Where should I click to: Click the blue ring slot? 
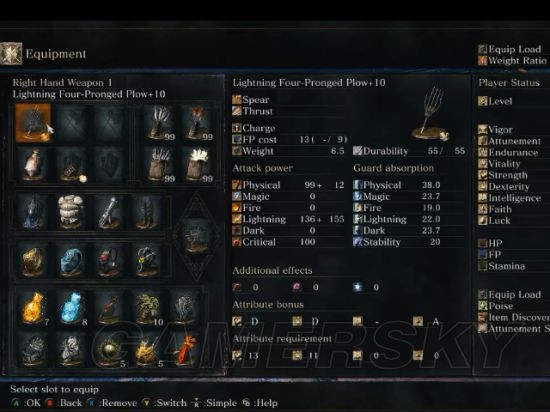[71, 262]
